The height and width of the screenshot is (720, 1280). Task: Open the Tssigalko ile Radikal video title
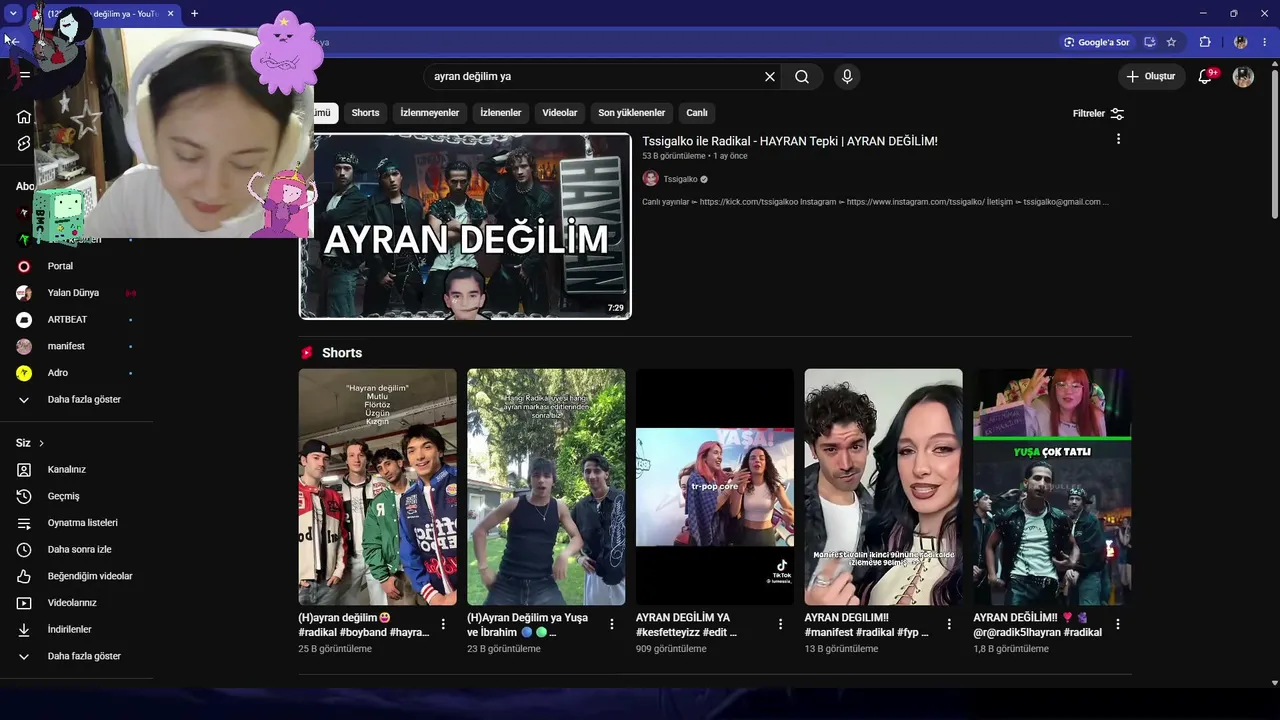[x=790, y=141]
